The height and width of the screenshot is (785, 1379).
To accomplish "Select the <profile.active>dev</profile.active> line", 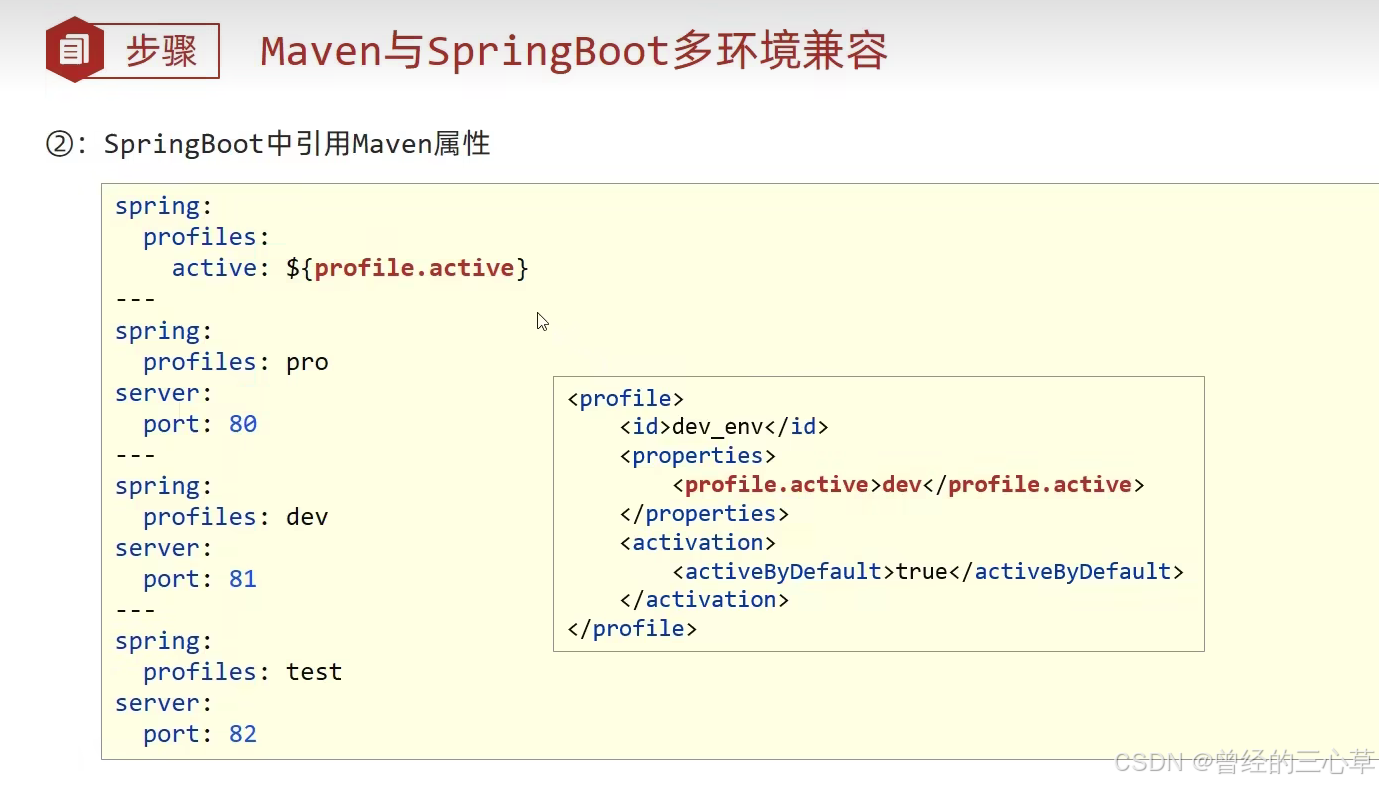I will [x=908, y=485].
